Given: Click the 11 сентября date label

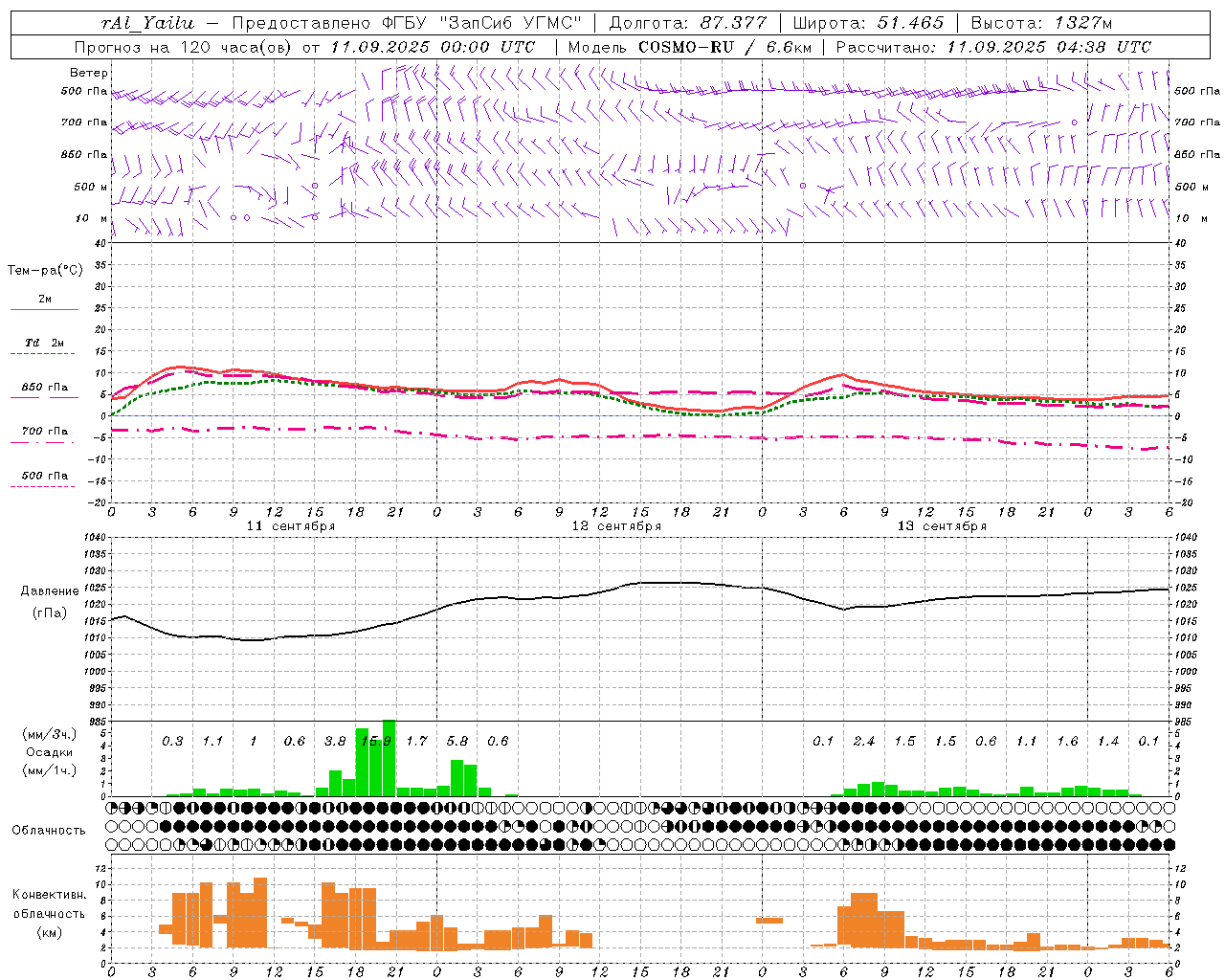Looking at the screenshot, I should tap(291, 526).
